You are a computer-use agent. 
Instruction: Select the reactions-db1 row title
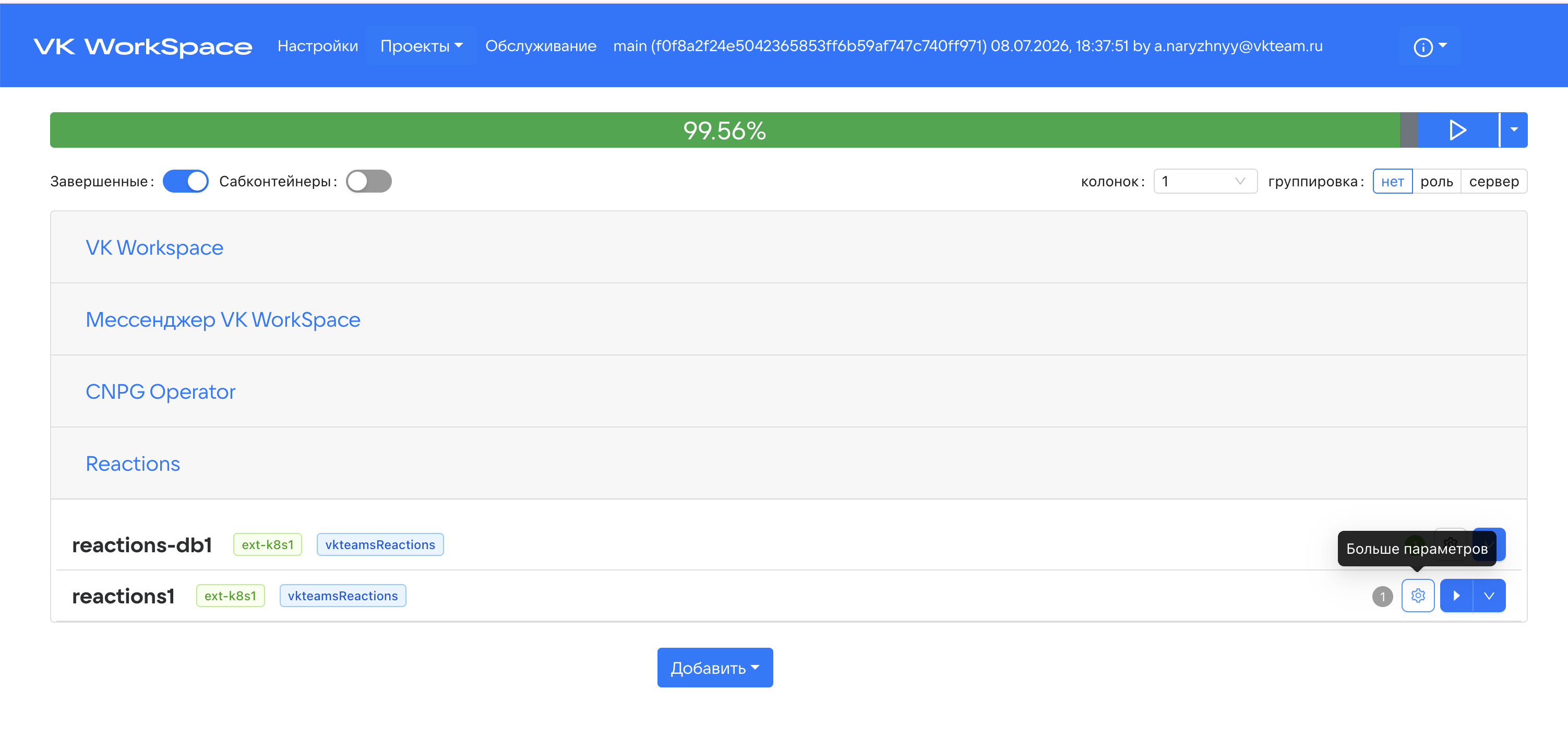pyautogui.click(x=142, y=544)
